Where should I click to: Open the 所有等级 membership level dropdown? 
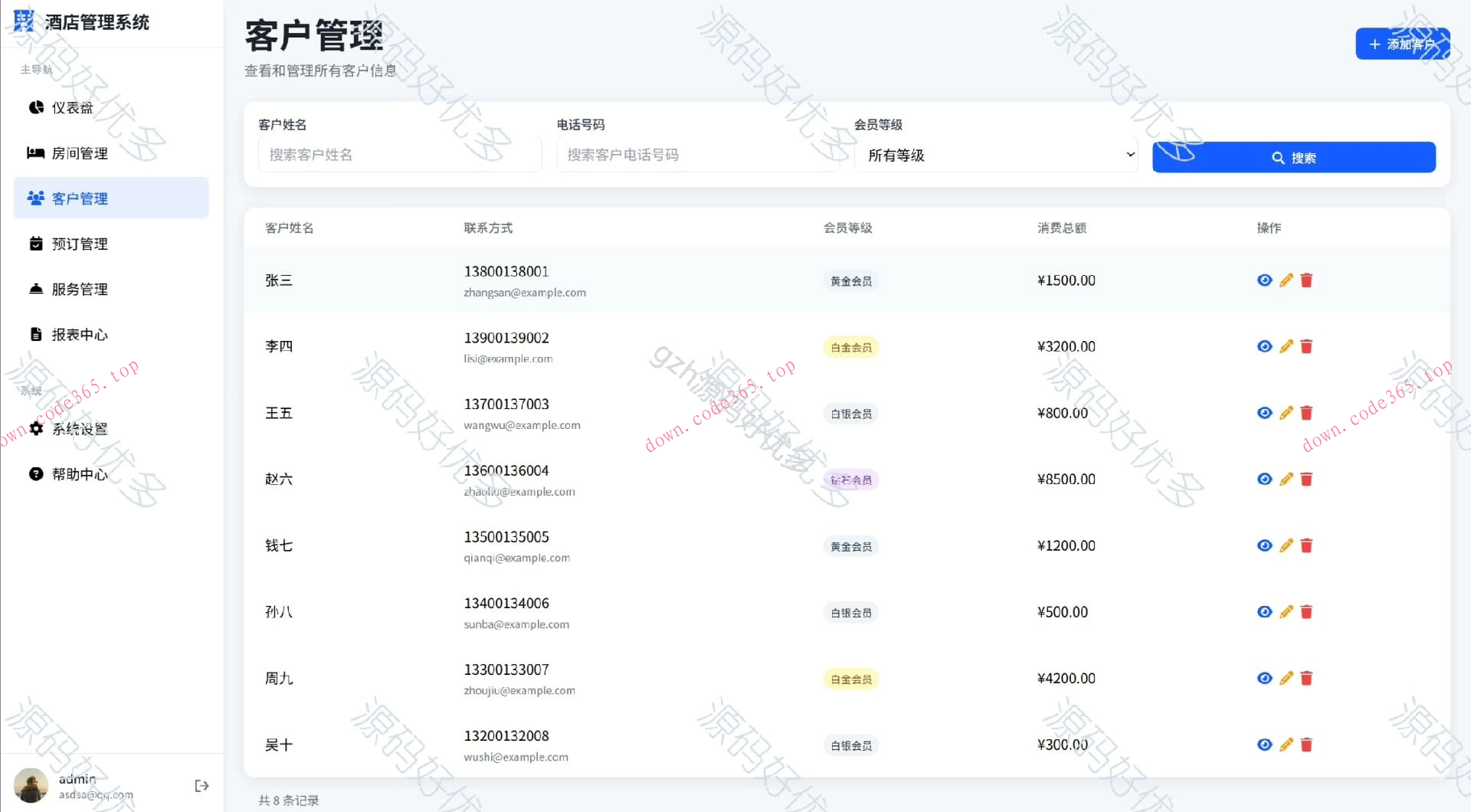(996, 155)
